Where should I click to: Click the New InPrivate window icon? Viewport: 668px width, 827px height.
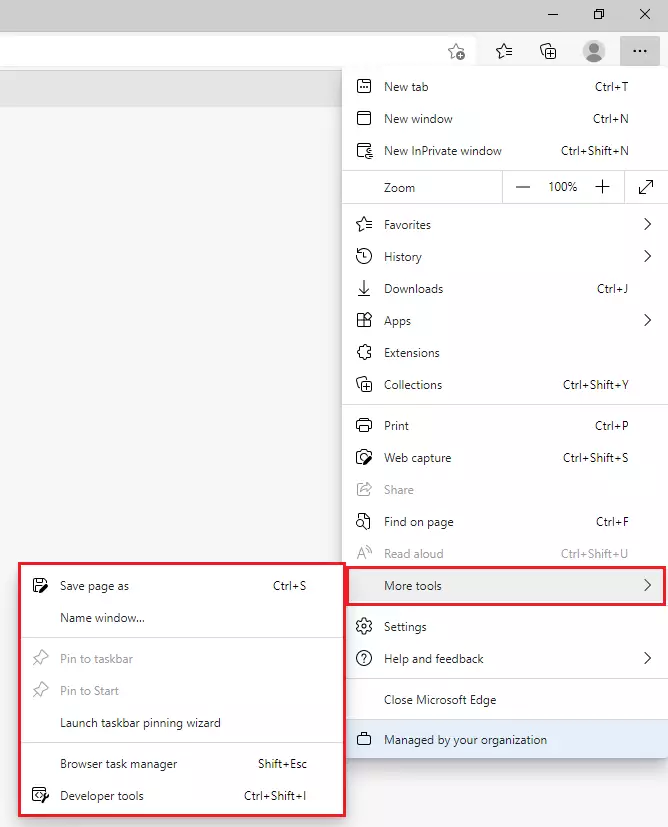(364, 151)
